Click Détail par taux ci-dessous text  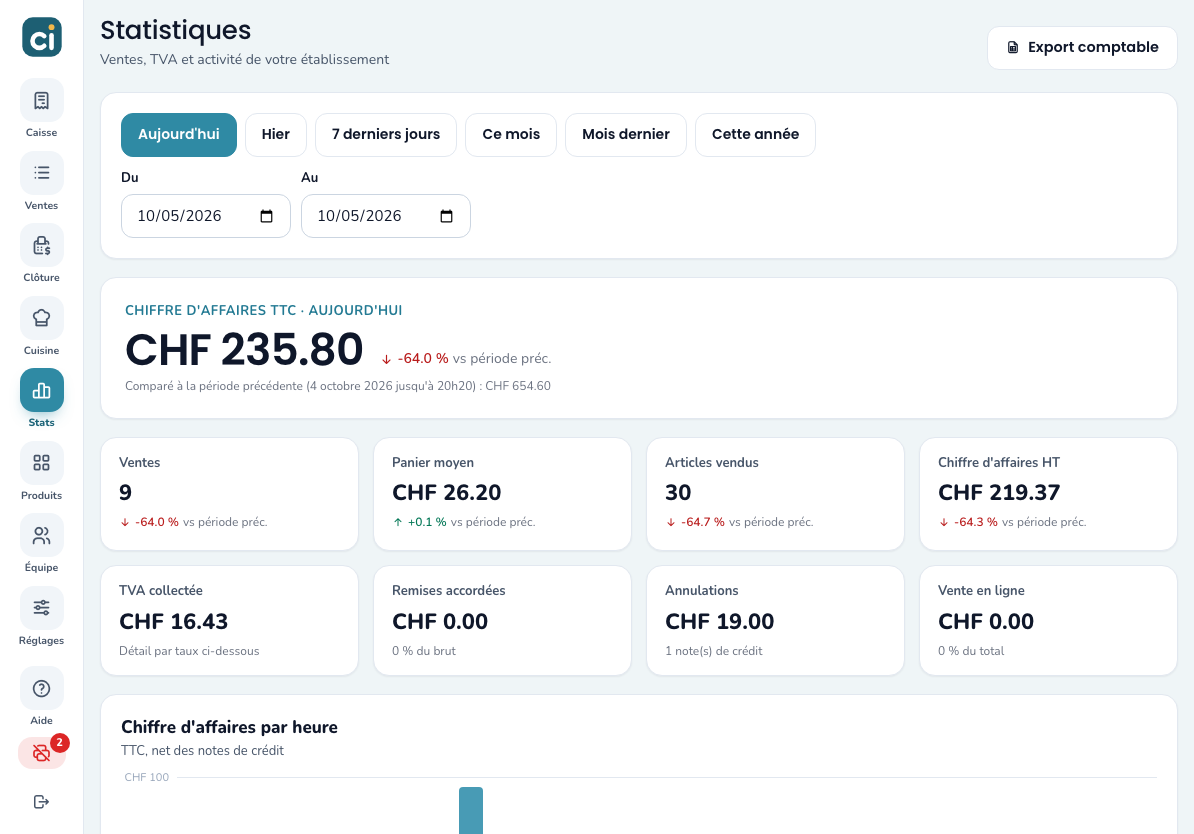coord(189,651)
